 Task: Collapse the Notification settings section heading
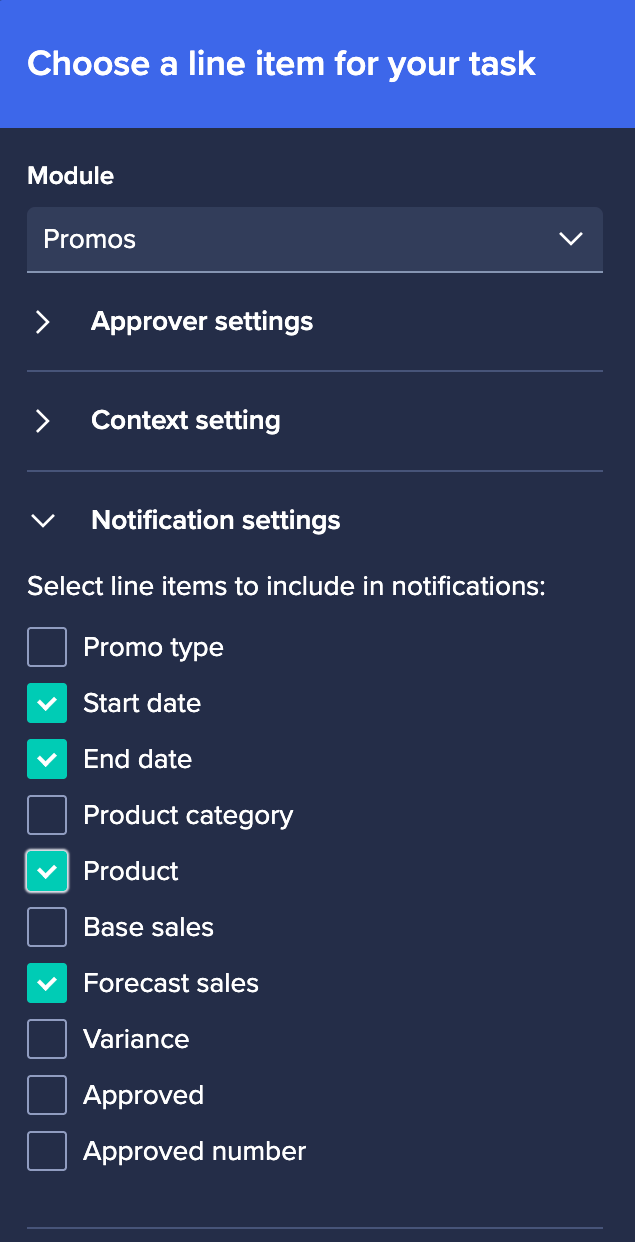[x=215, y=521]
